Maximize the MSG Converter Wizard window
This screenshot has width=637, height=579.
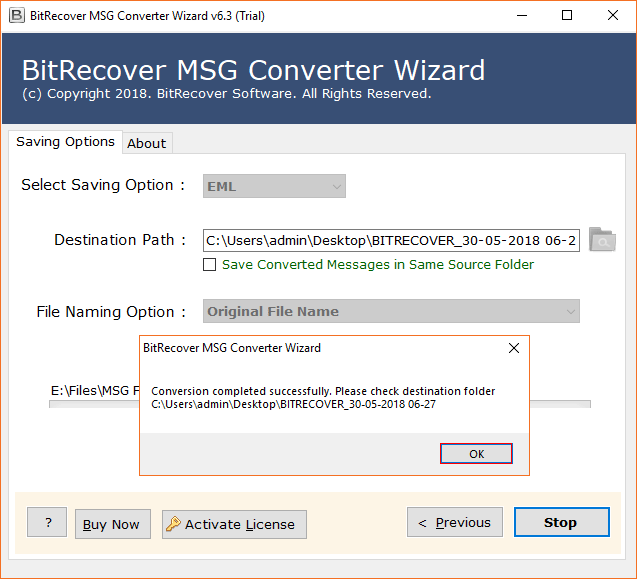pos(567,15)
